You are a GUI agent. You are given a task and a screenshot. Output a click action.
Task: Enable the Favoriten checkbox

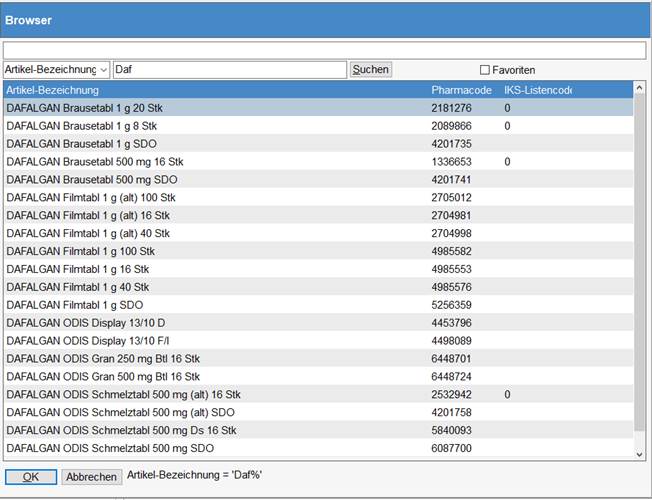[x=485, y=70]
